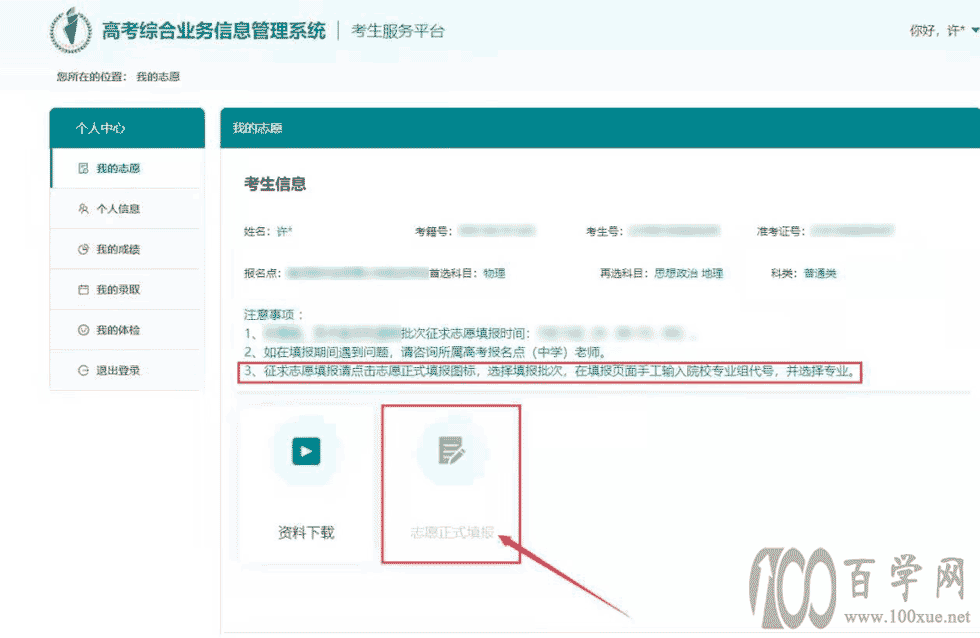This screenshot has width=980, height=638.
Task: Click the 我的录取 calendar icon
Action: click(83, 289)
